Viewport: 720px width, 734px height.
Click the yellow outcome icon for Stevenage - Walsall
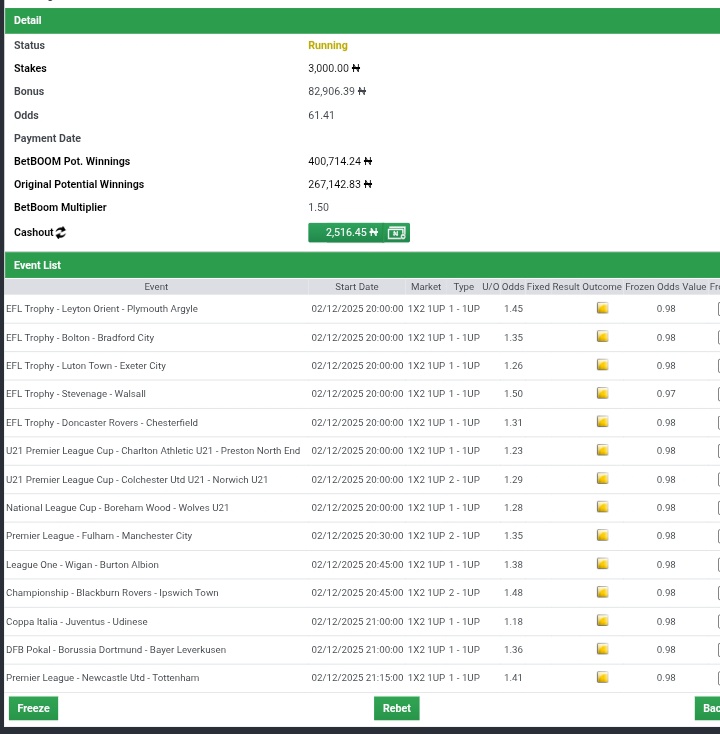(x=602, y=393)
